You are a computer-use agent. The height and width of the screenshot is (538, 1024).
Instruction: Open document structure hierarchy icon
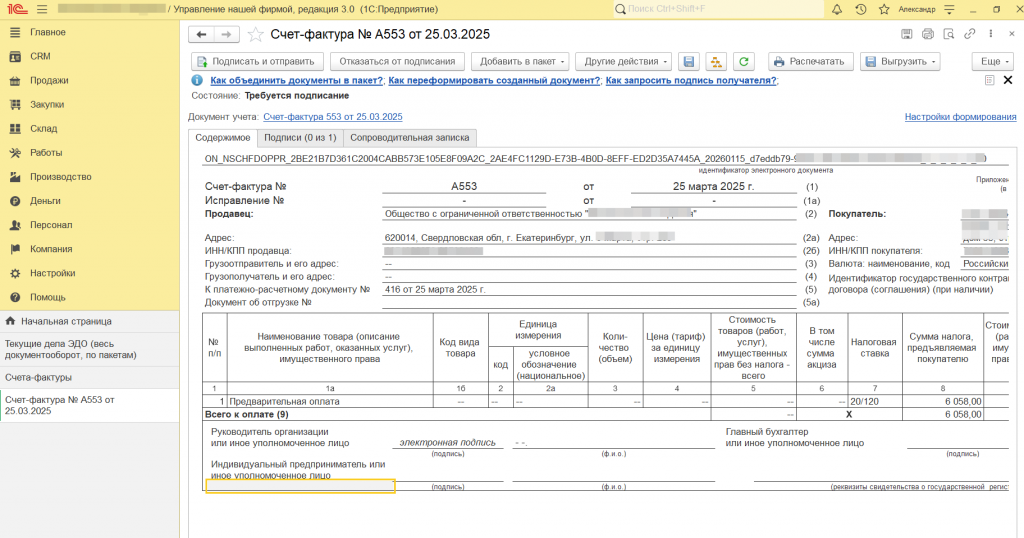click(x=716, y=61)
